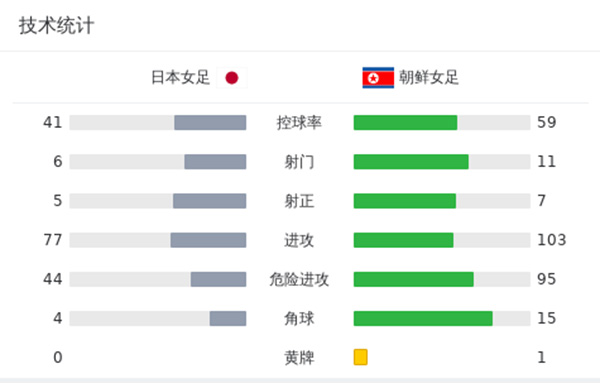Viewport: 600px width, 383px height.
Task: Click the 危险进攻 stat label
Action: [299, 279]
